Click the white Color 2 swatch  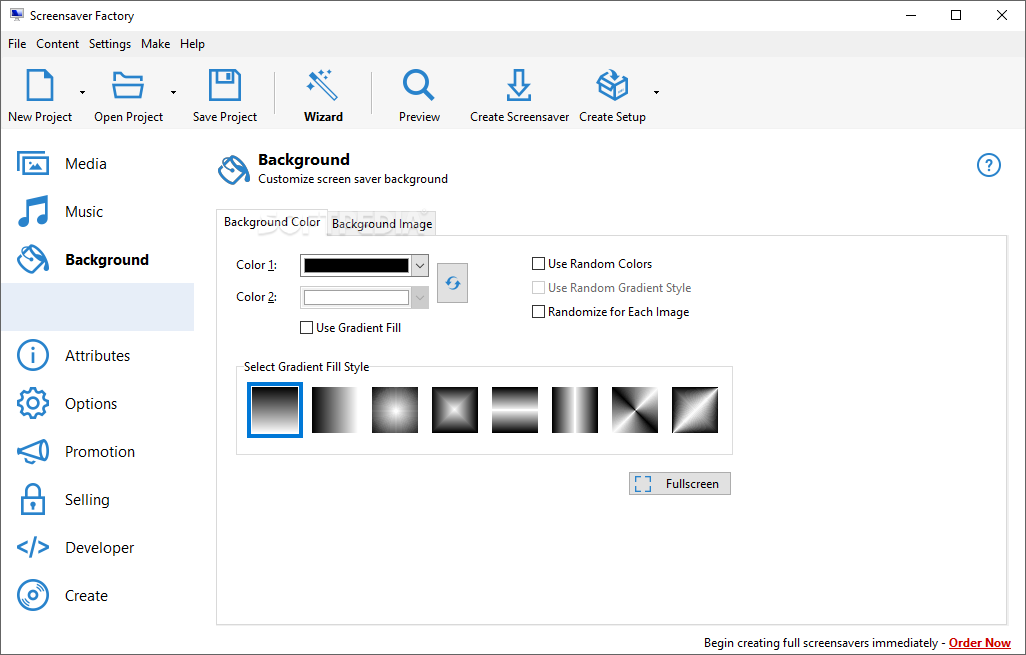click(356, 298)
